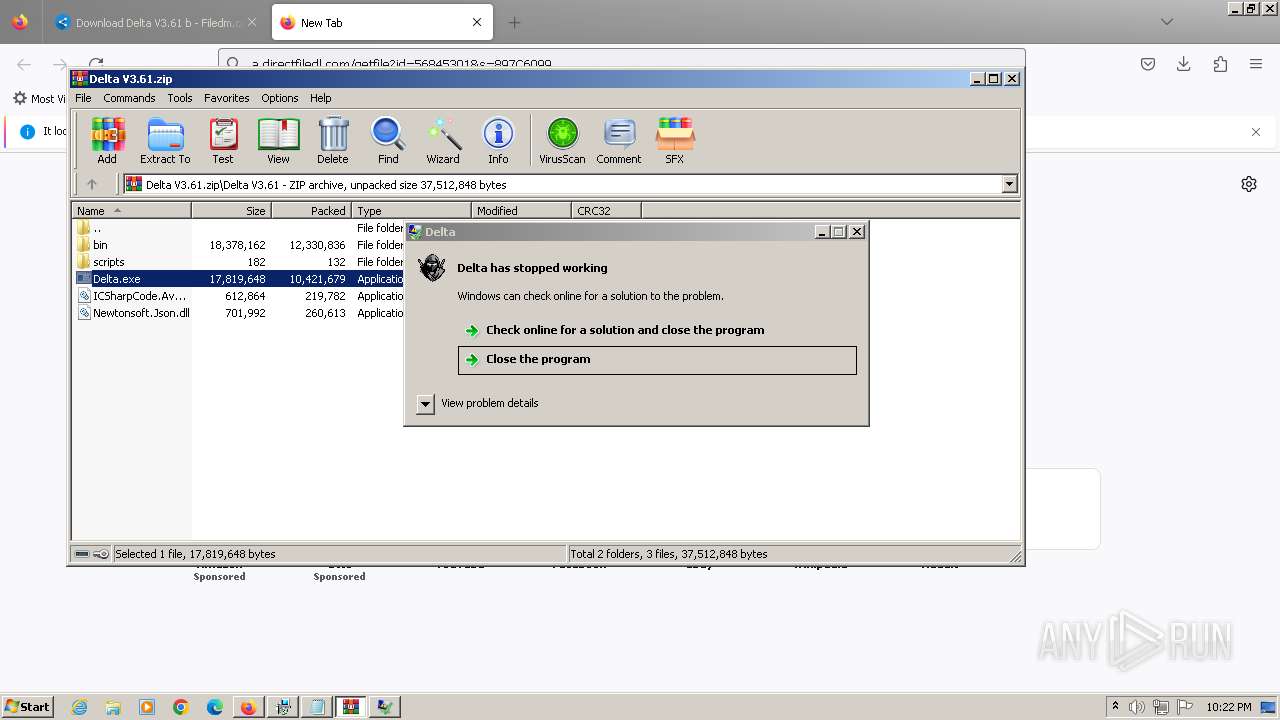Open Windows Media Player taskbar icon

(147, 707)
